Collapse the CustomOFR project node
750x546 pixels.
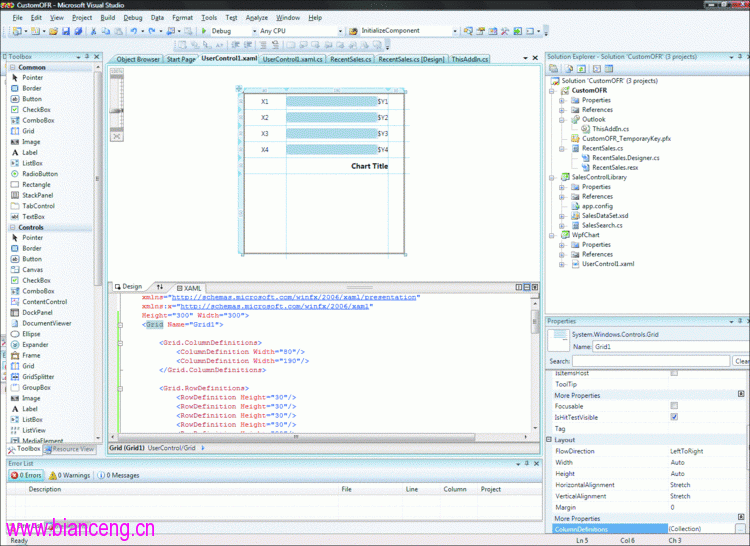click(551, 91)
